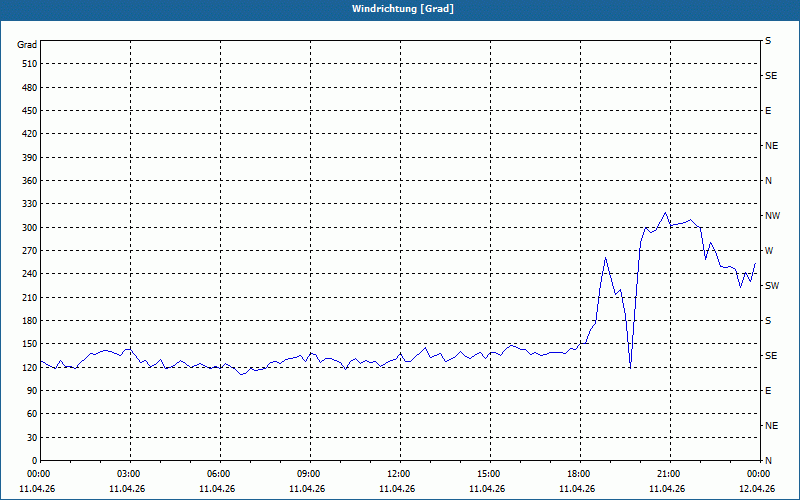This screenshot has width=800, height=500.
Task: Select the 11.04.26 date under 12:00
Action: pyautogui.click(x=397, y=489)
